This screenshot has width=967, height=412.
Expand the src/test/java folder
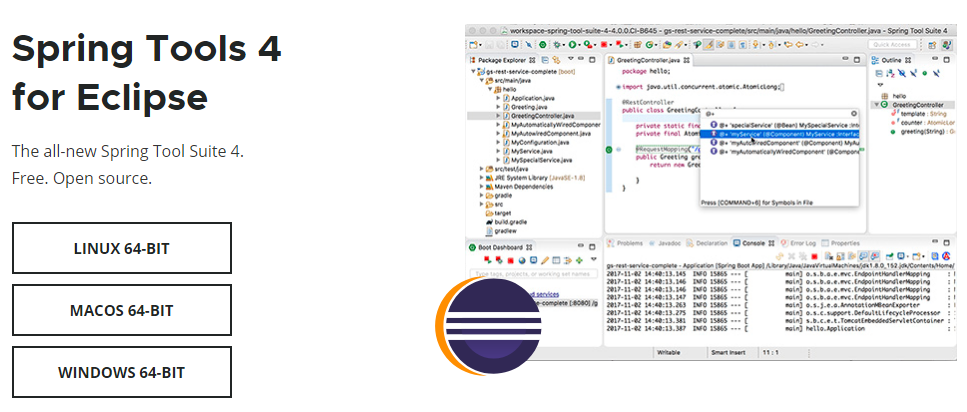[482, 169]
